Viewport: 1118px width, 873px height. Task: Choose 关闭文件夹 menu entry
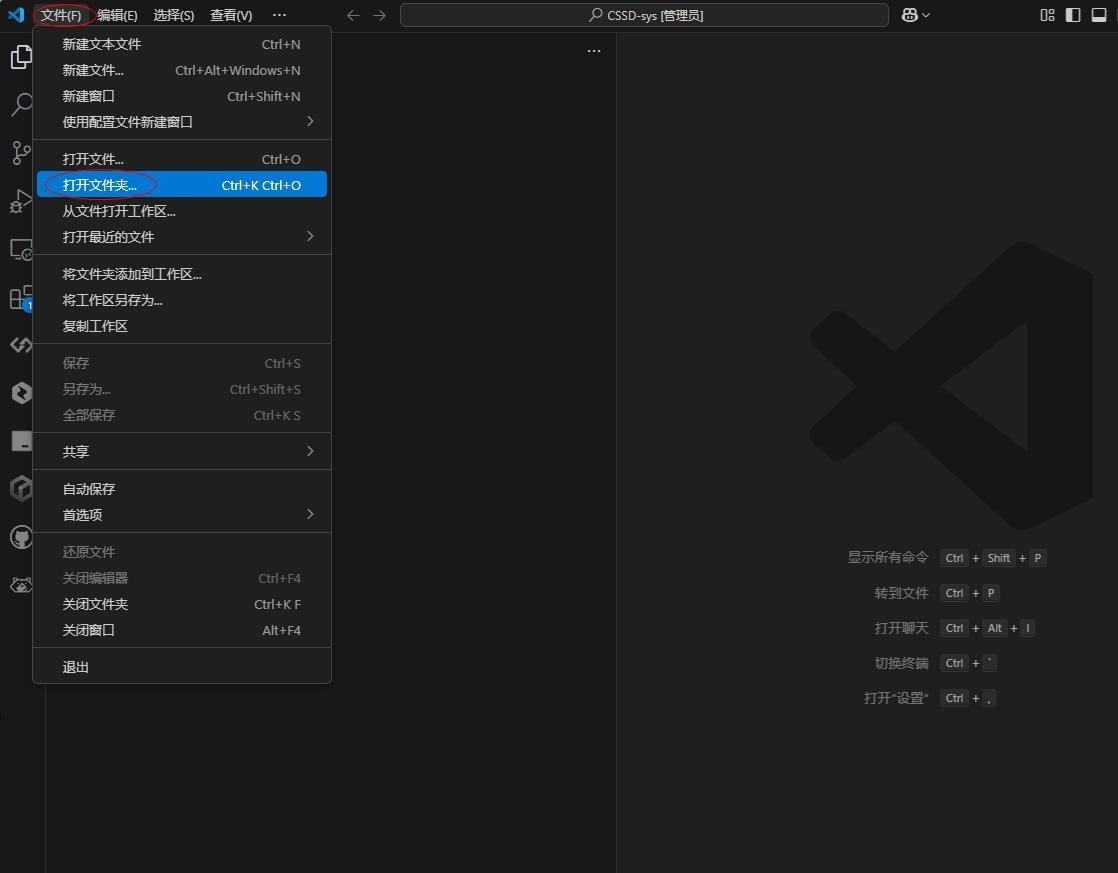tap(182, 604)
